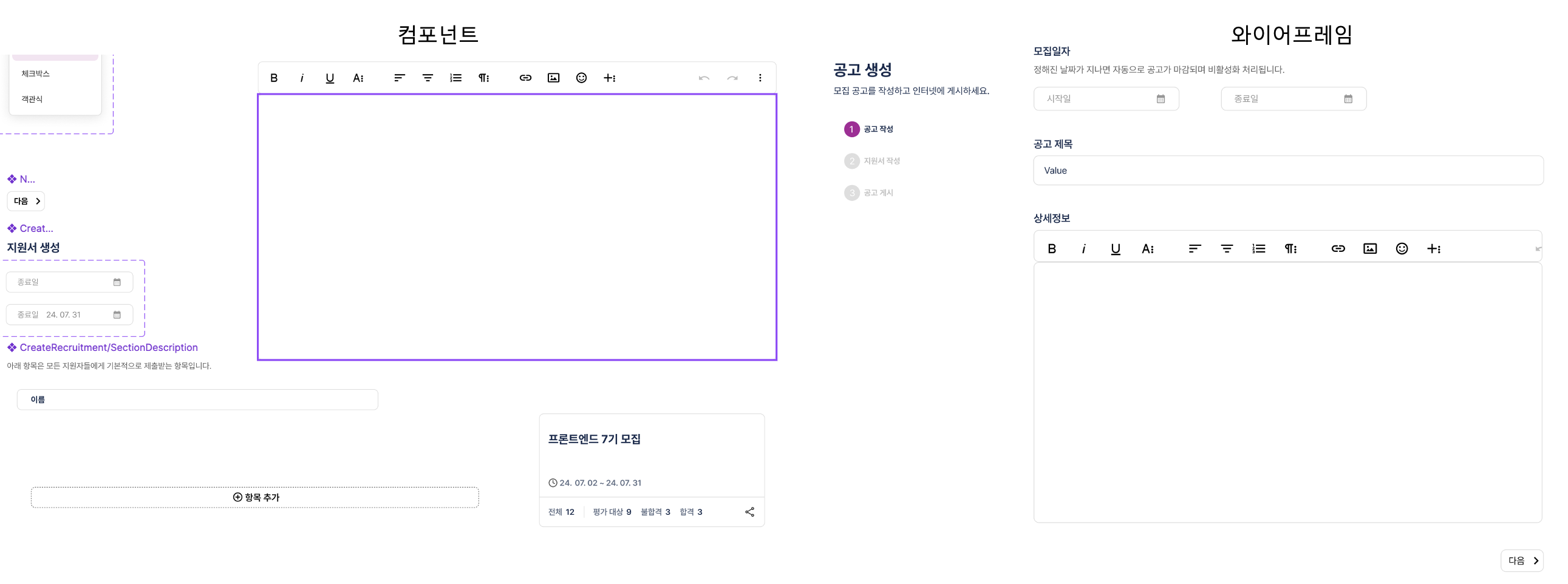This screenshot has width=1568, height=584.
Task: Click italic icon in wireframe editor toolbar
Action: pos(1083,248)
